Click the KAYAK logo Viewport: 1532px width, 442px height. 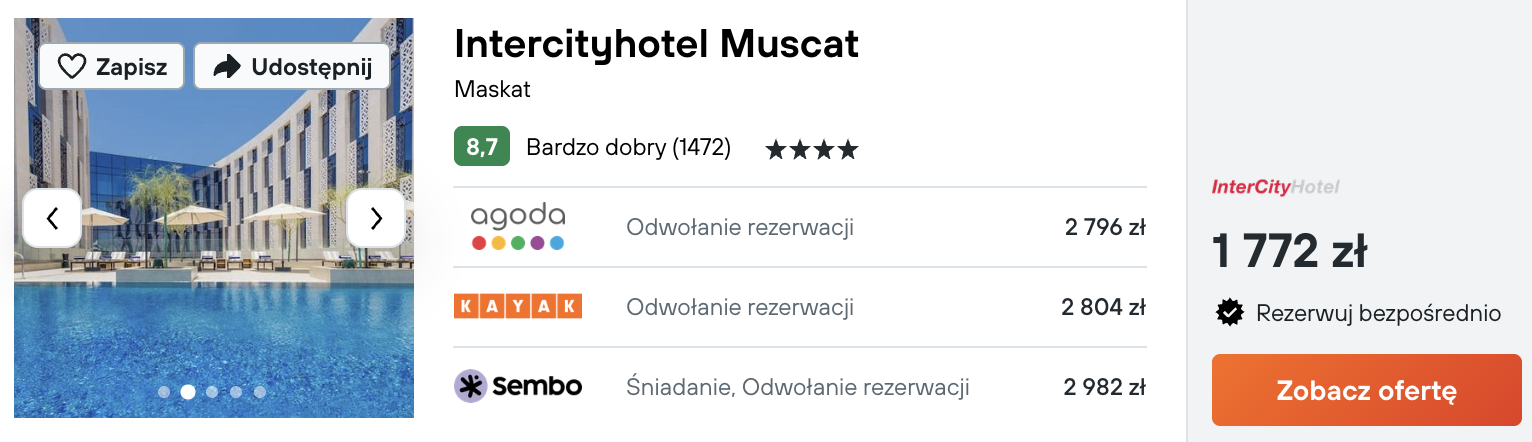(x=518, y=306)
